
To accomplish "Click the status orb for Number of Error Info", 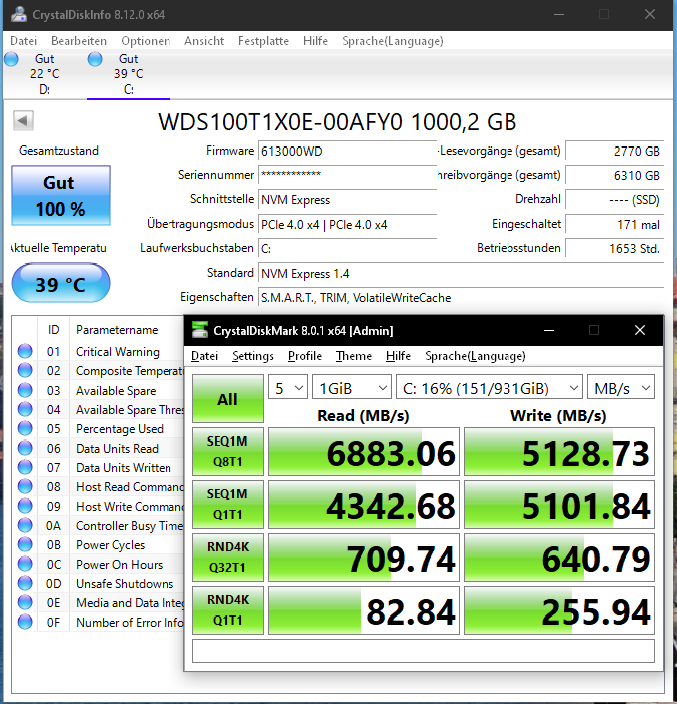I will coord(25,622).
